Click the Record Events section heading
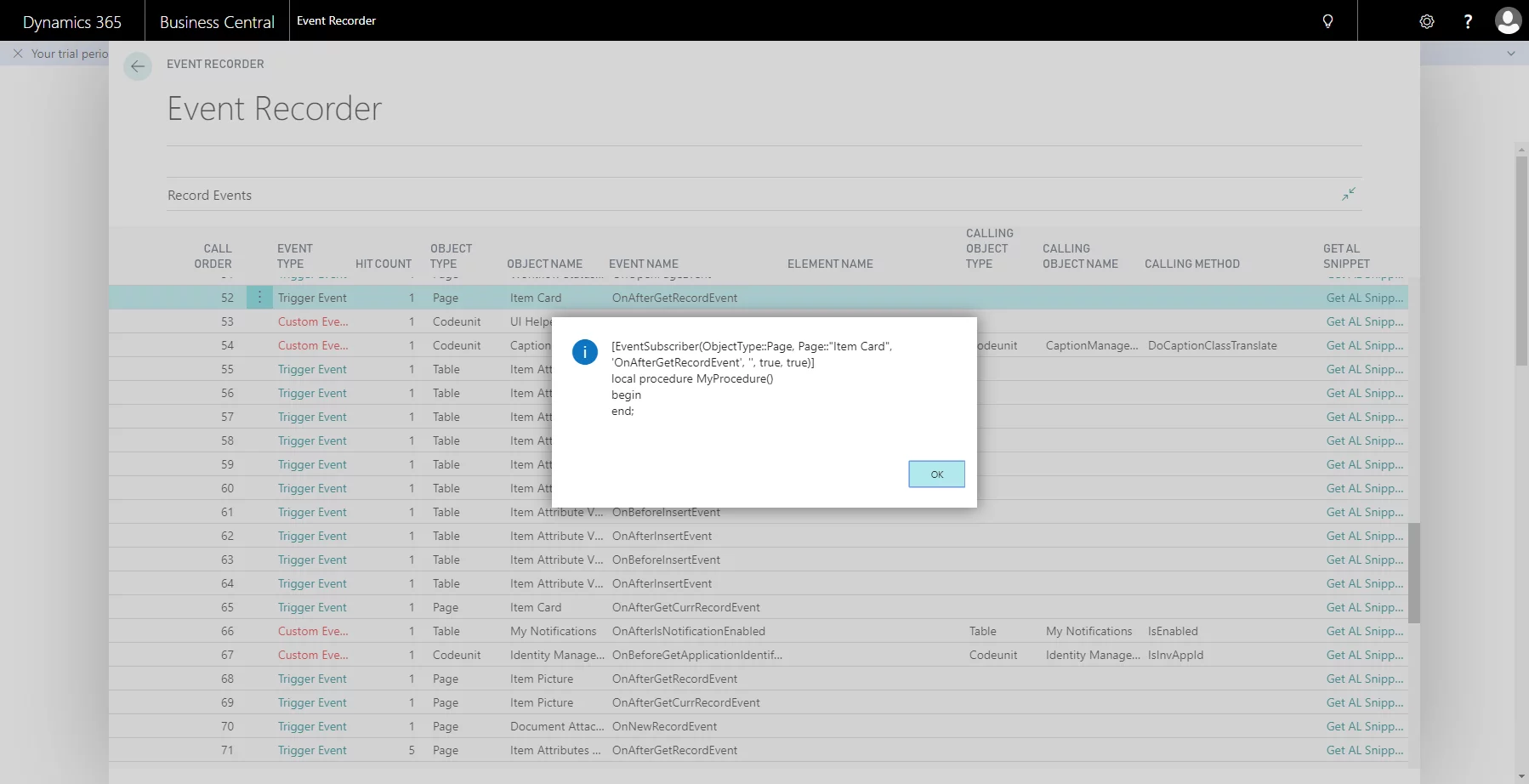 209,196
